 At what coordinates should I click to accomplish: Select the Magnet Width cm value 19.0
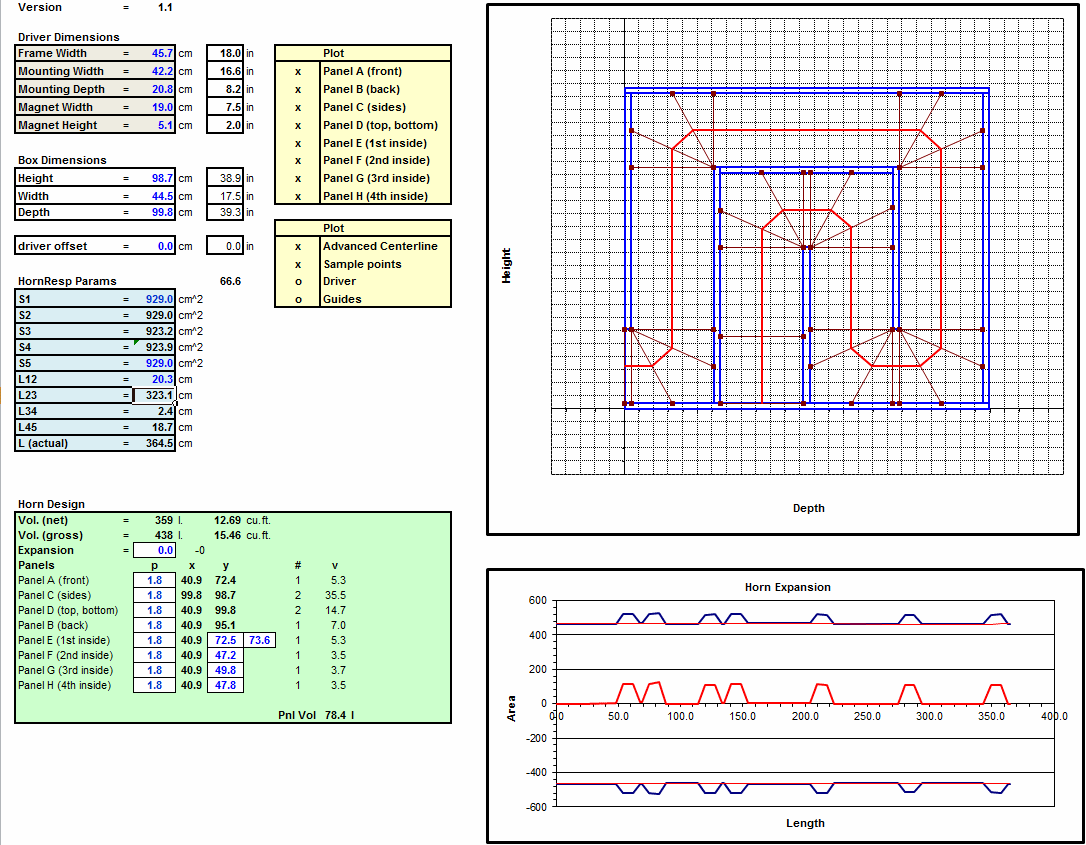[154, 107]
